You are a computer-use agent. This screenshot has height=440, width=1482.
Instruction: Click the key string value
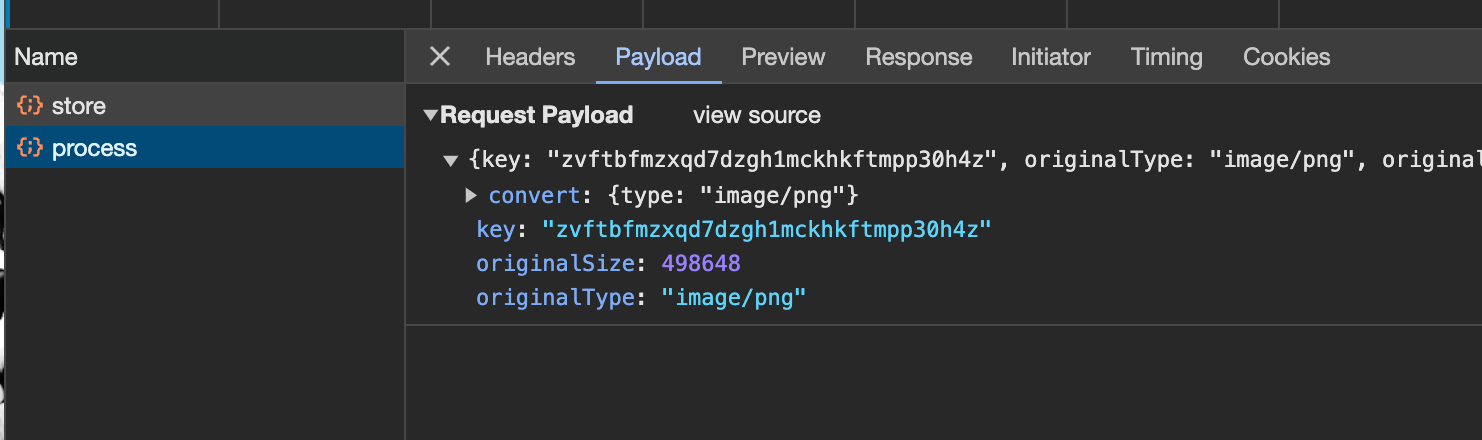766,229
